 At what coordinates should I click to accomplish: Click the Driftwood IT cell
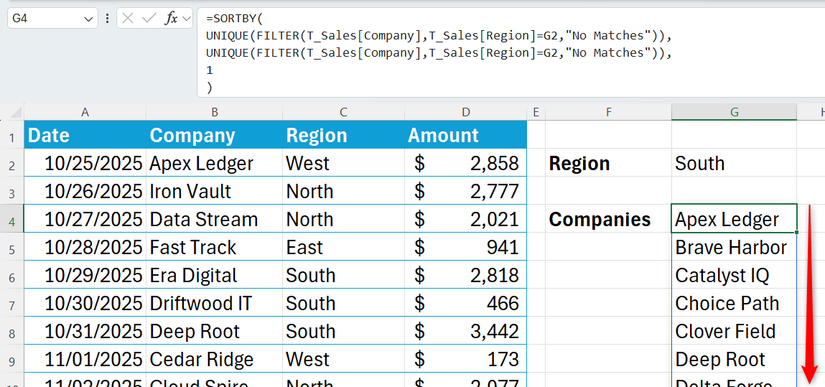coord(214,303)
